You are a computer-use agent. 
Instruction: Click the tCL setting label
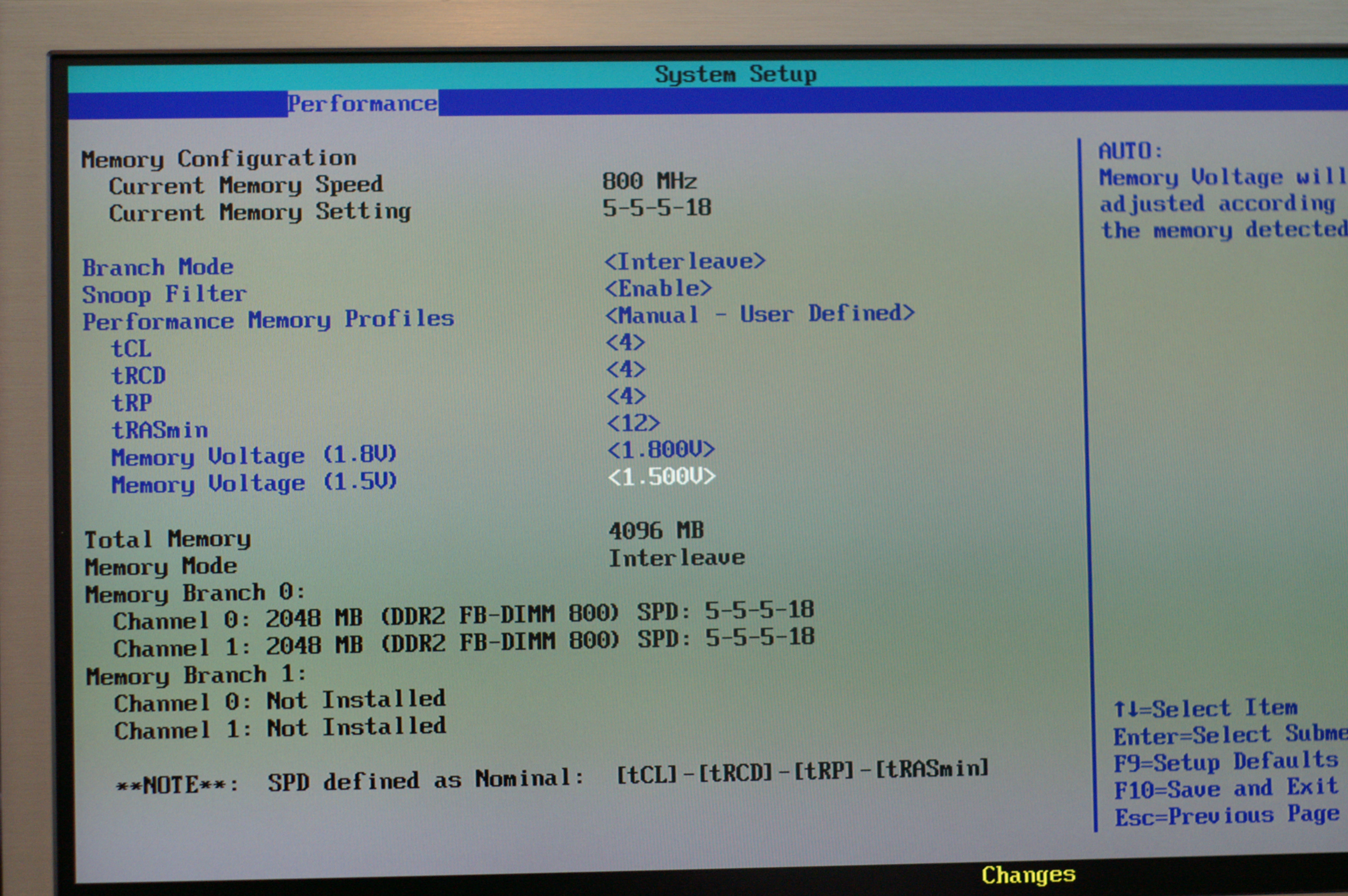[x=131, y=348]
